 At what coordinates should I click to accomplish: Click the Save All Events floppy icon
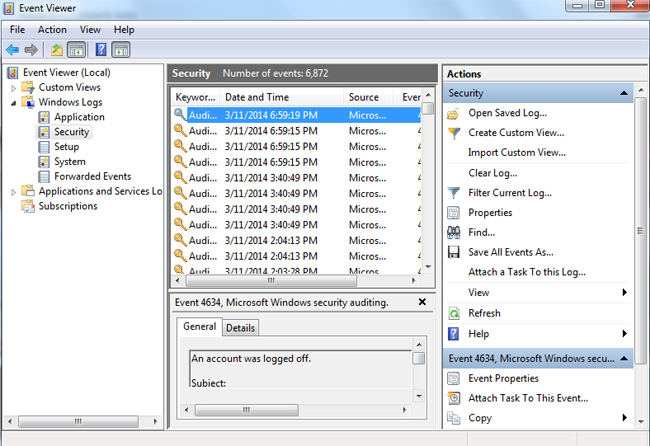pyautogui.click(x=454, y=253)
